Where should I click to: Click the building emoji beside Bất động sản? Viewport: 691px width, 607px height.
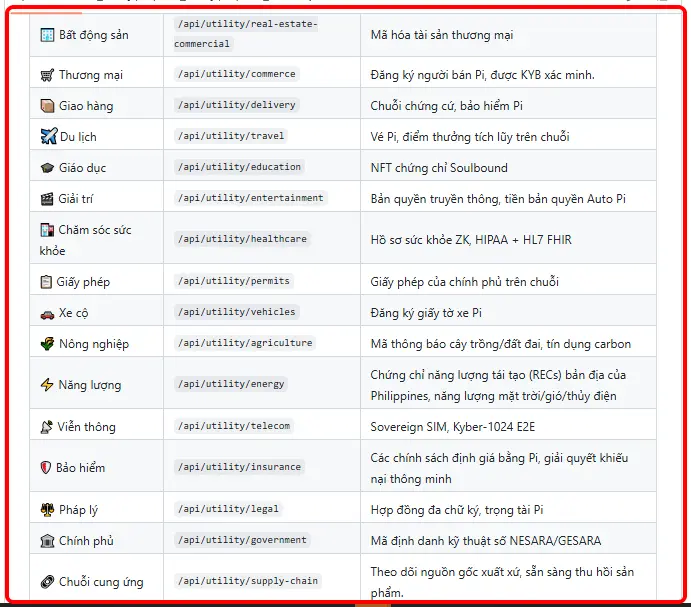point(47,35)
